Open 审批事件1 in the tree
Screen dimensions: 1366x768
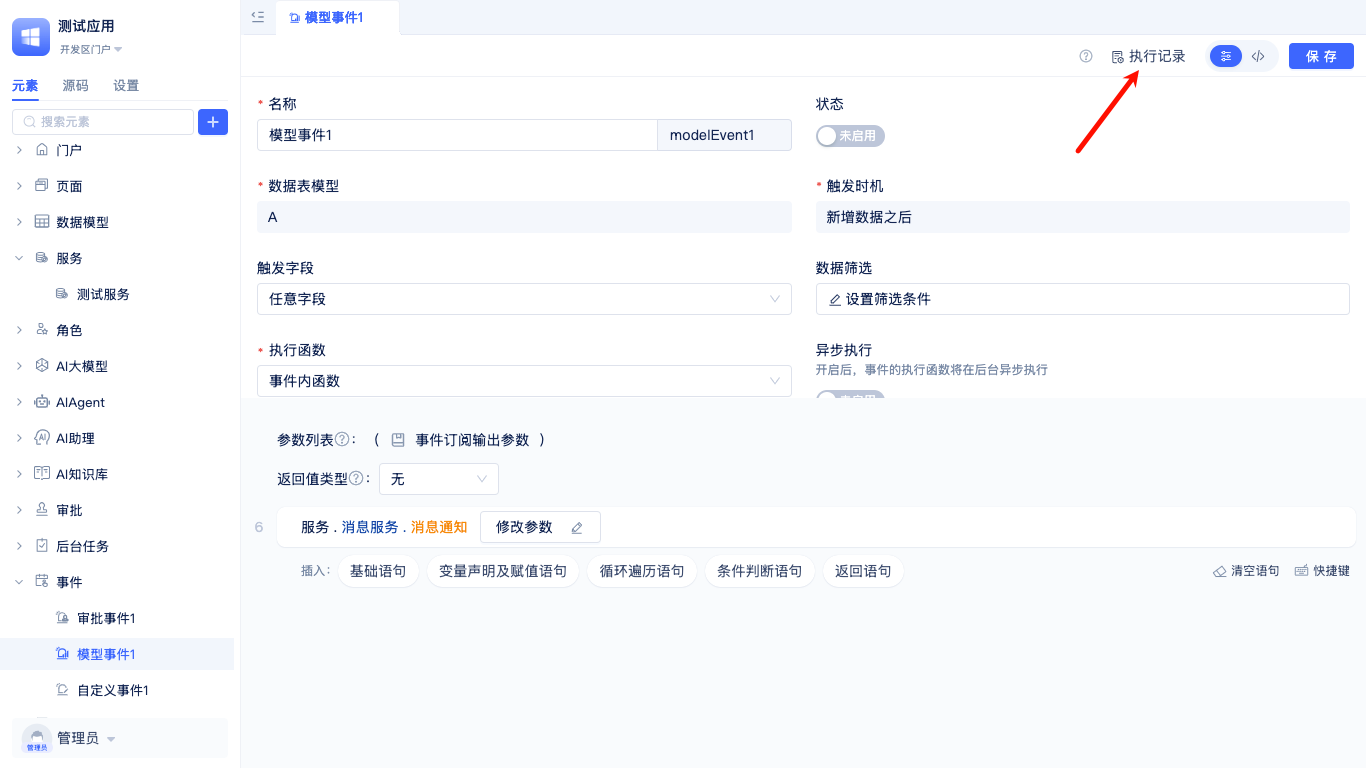106,618
